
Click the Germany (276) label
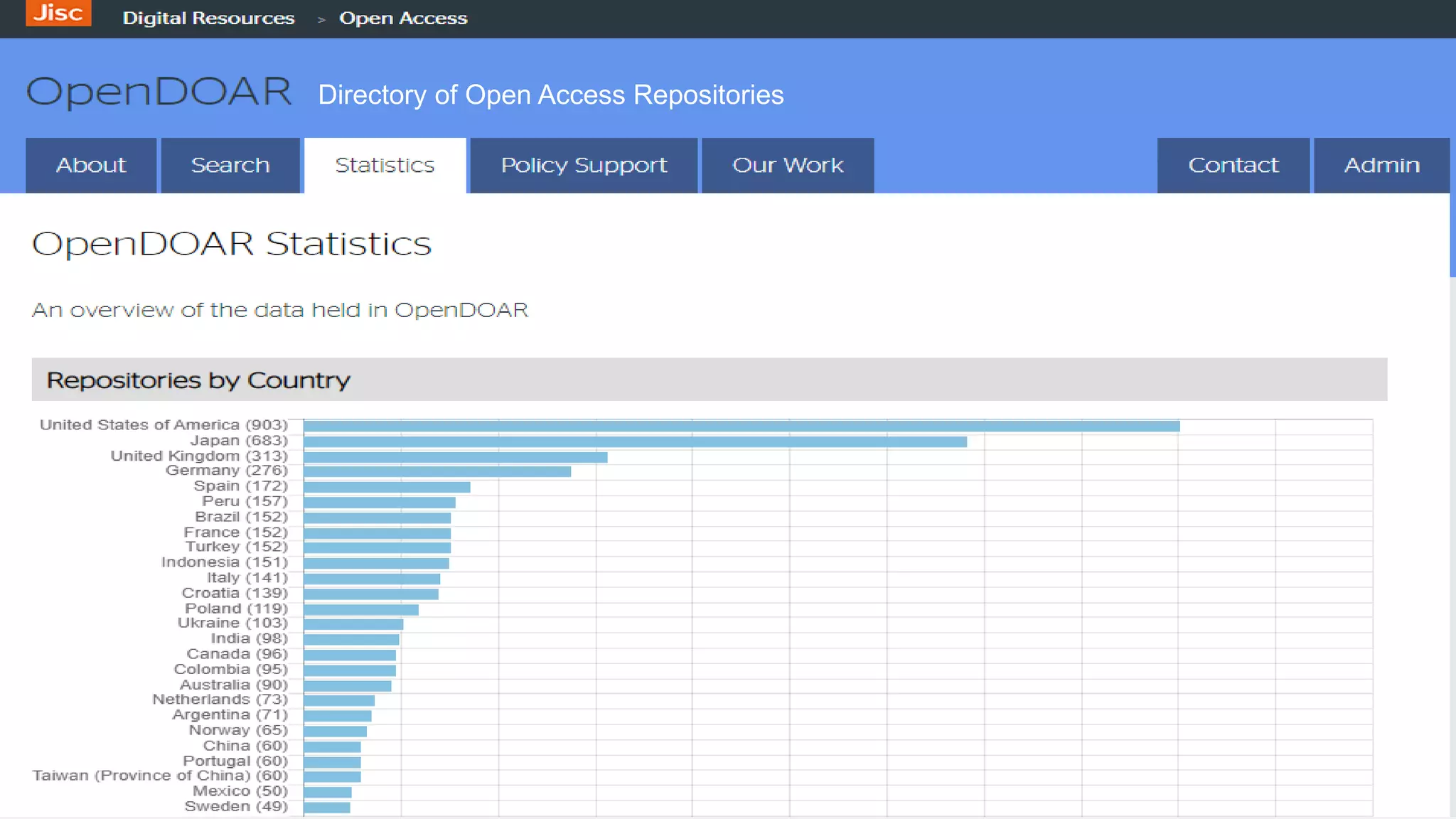[227, 471]
